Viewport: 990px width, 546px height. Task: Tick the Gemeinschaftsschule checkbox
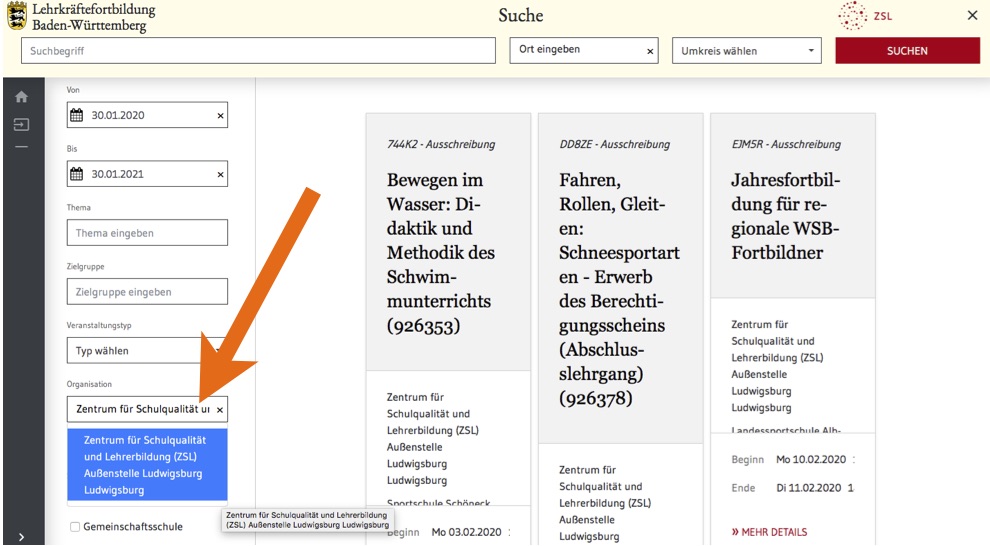pos(75,526)
